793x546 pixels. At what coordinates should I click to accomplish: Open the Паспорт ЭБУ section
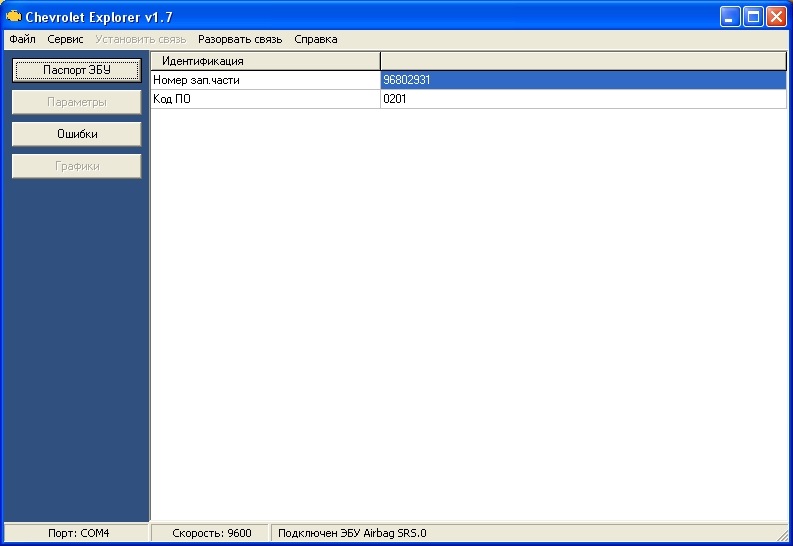point(76,70)
